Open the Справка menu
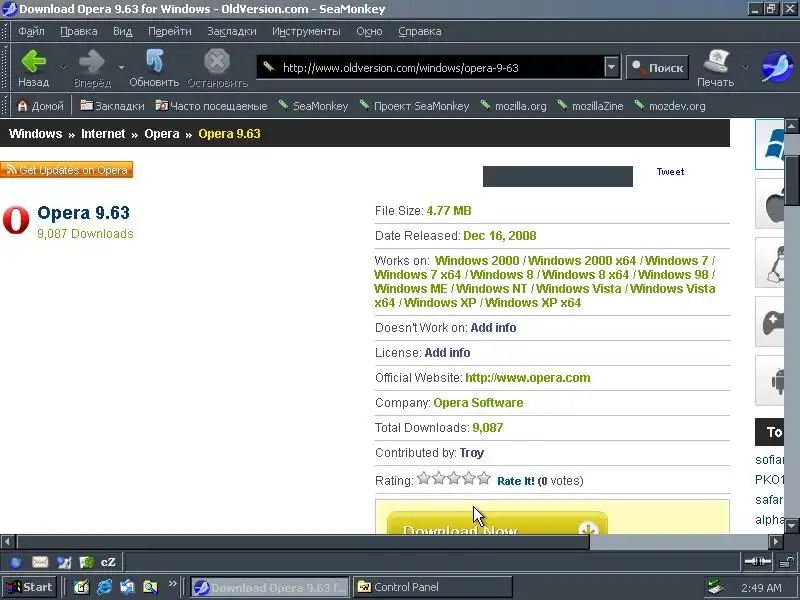The height and width of the screenshot is (600, 800). click(419, 31)
